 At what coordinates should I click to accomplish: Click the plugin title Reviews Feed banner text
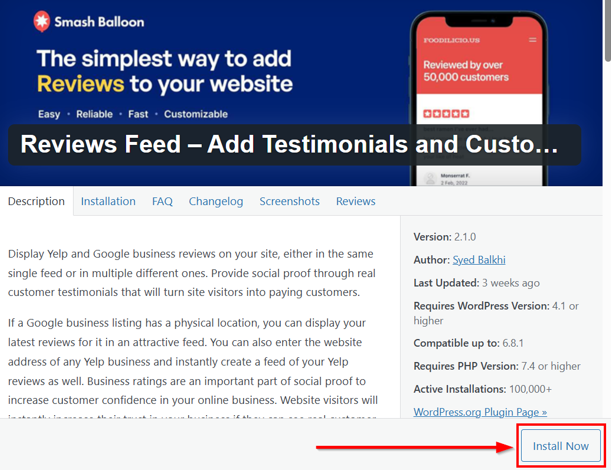(x=289, y=144)
